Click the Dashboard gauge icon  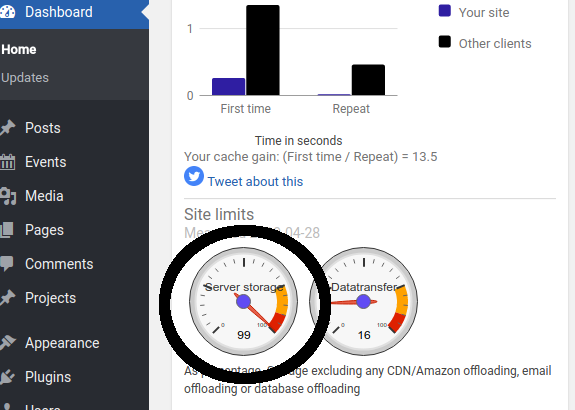[7, 12]
